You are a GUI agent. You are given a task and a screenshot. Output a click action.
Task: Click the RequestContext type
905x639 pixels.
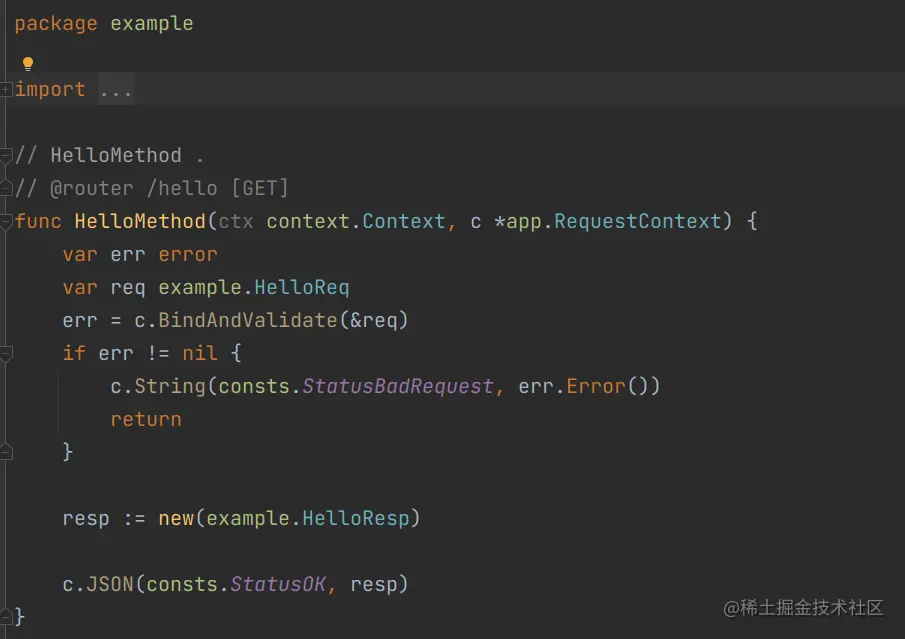coord(638,221)
